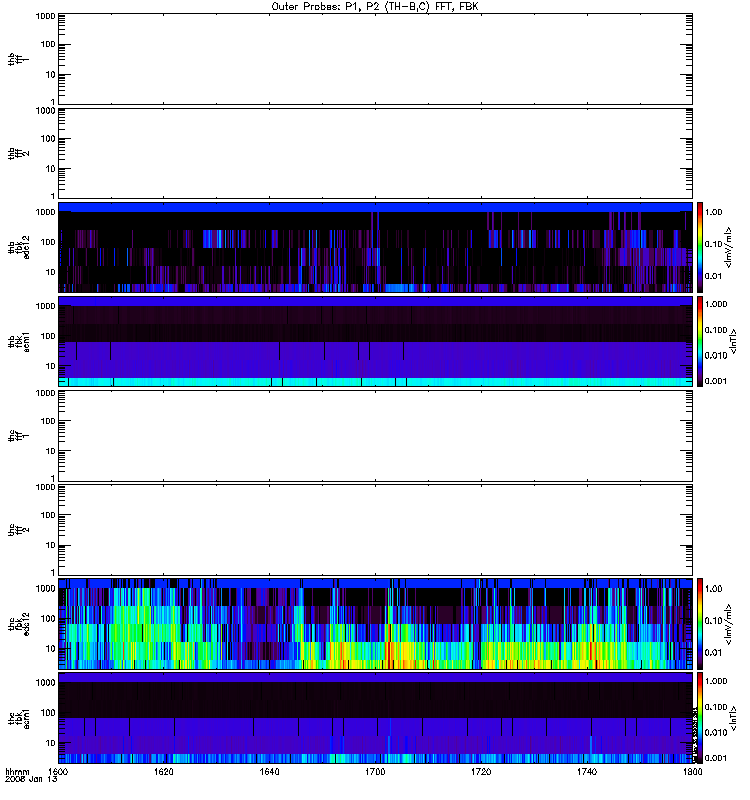Click the 'thb fff 1' axis label
The image size is (750, 800).
coord(19,59)
